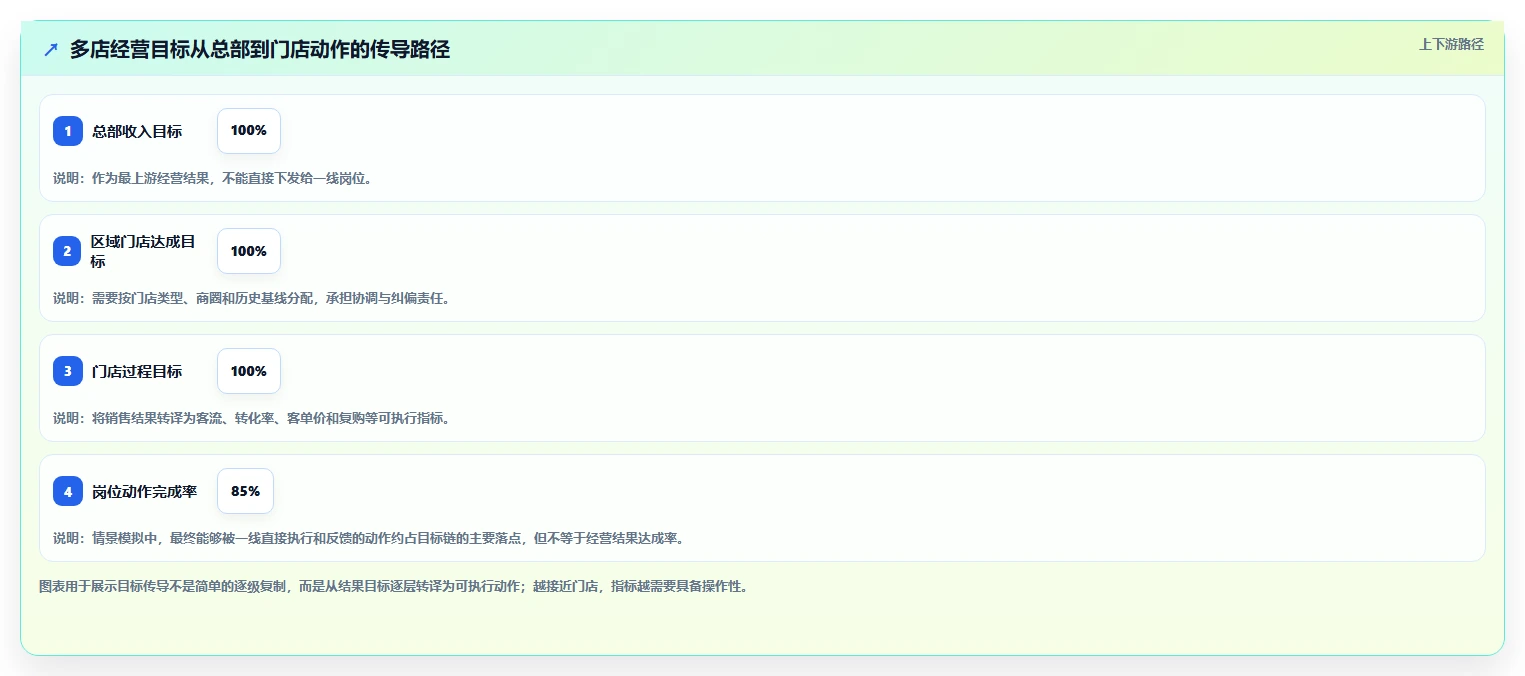Click the note starting 说明：需要按门店类型

251,298
